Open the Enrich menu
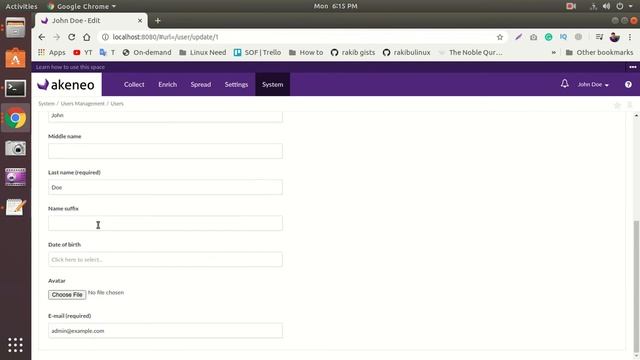The width and height of the screenshot is (640, 360). [167, 84]
